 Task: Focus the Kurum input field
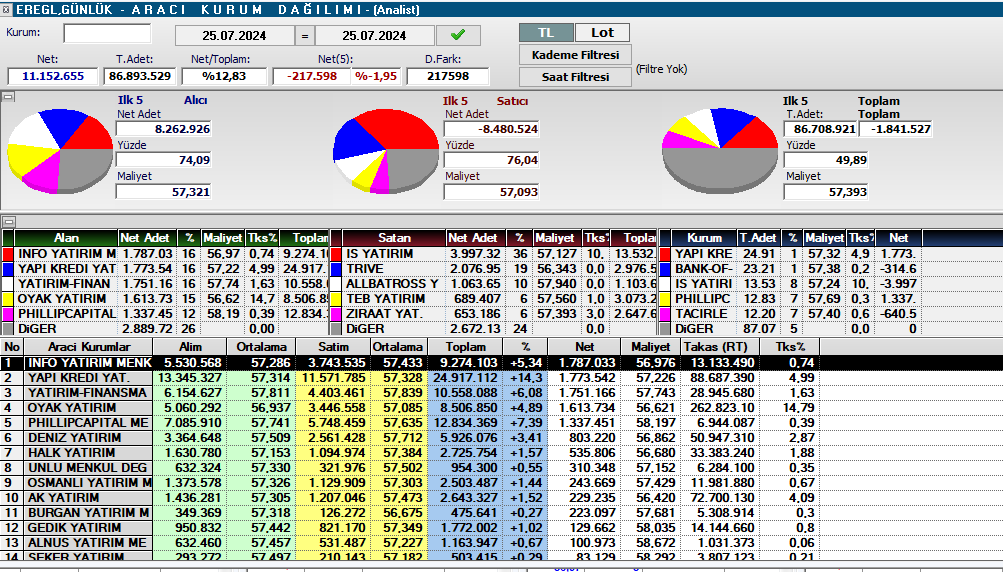(x=107, y=33)
